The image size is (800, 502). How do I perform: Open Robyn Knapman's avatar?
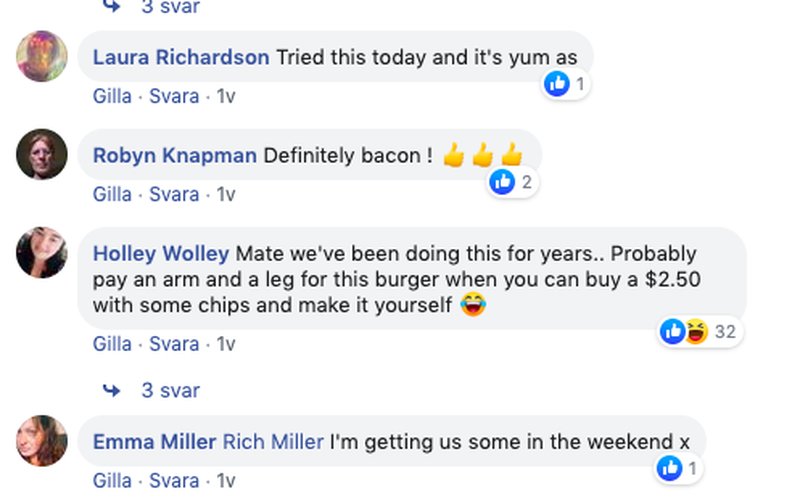point(42,154)
